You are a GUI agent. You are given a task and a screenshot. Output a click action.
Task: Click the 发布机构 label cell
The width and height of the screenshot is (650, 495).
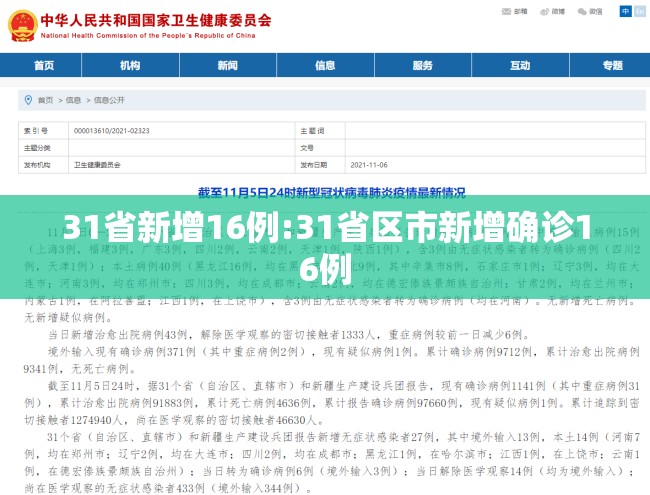point(43,165)
